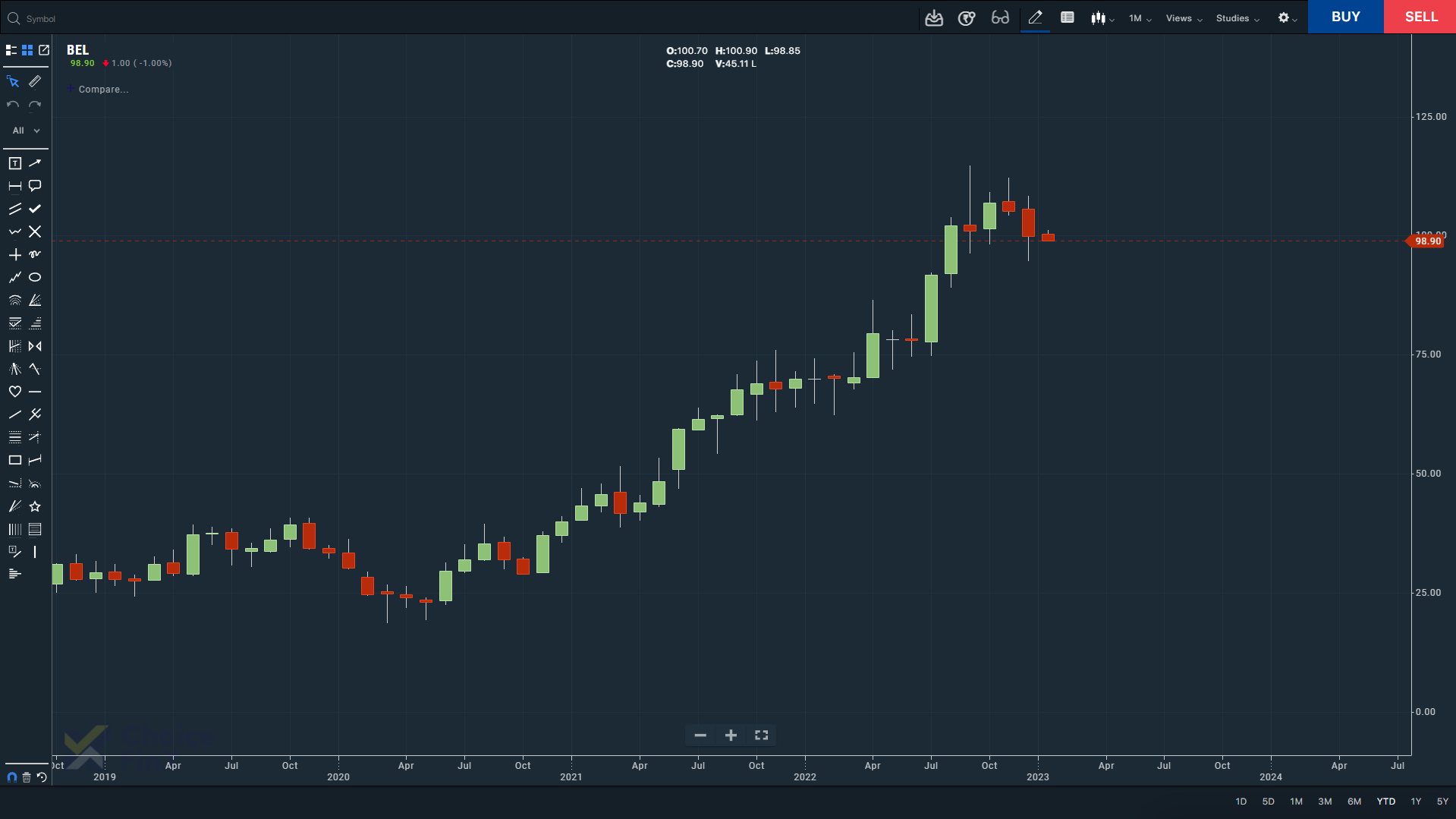The width and height of the screenshot is (1456, 819).
Task: Click the glasses watch icon
Action: point(1000,18)
